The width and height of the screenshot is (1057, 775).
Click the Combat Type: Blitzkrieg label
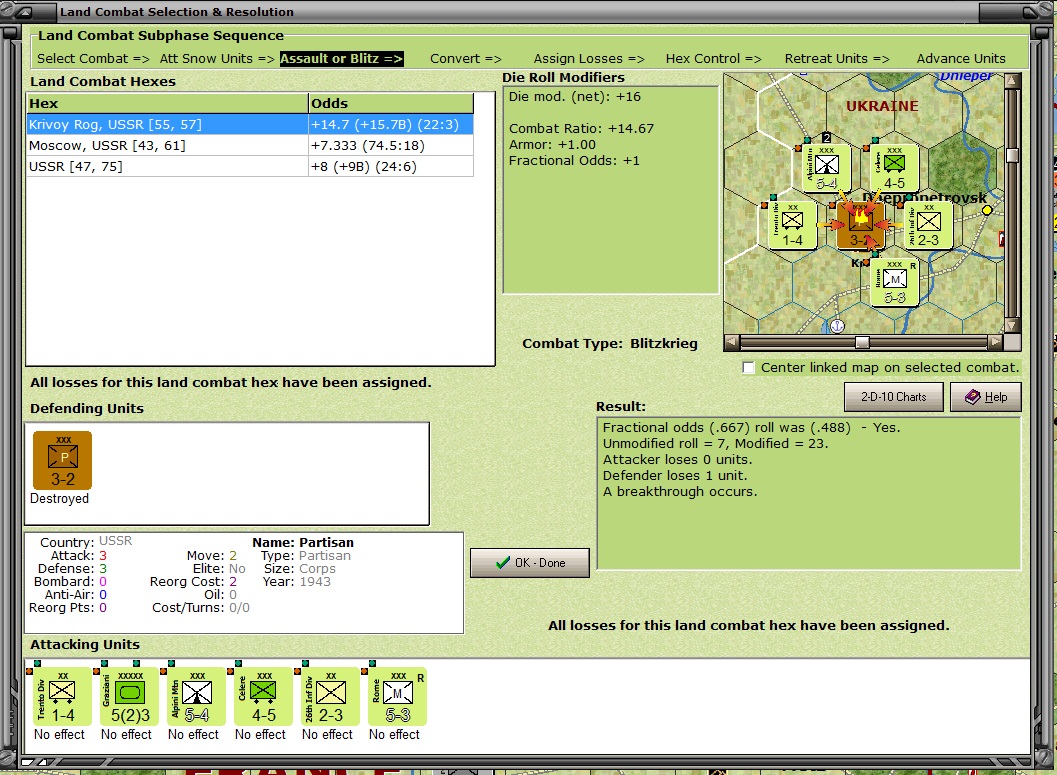610,343
